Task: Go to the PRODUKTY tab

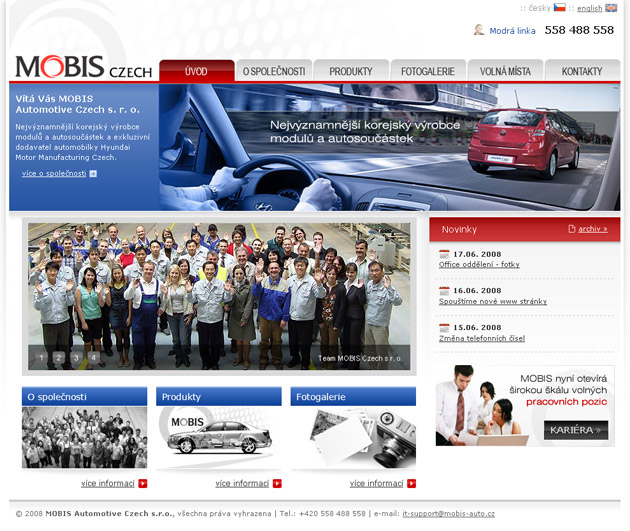Action: 351,71
